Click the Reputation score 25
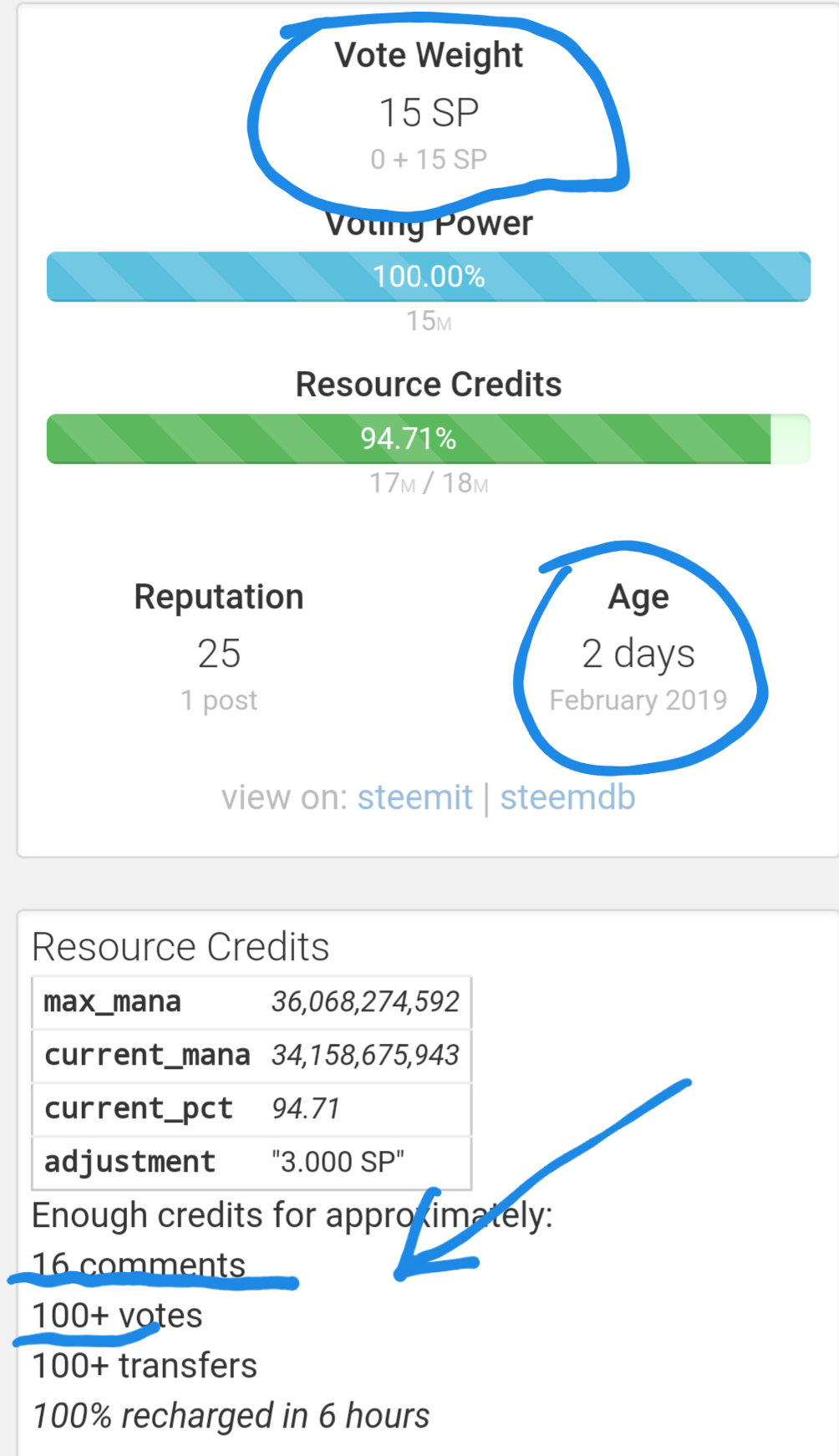Viewport: 839px width, 1456px height. click(x=219, y=654)
